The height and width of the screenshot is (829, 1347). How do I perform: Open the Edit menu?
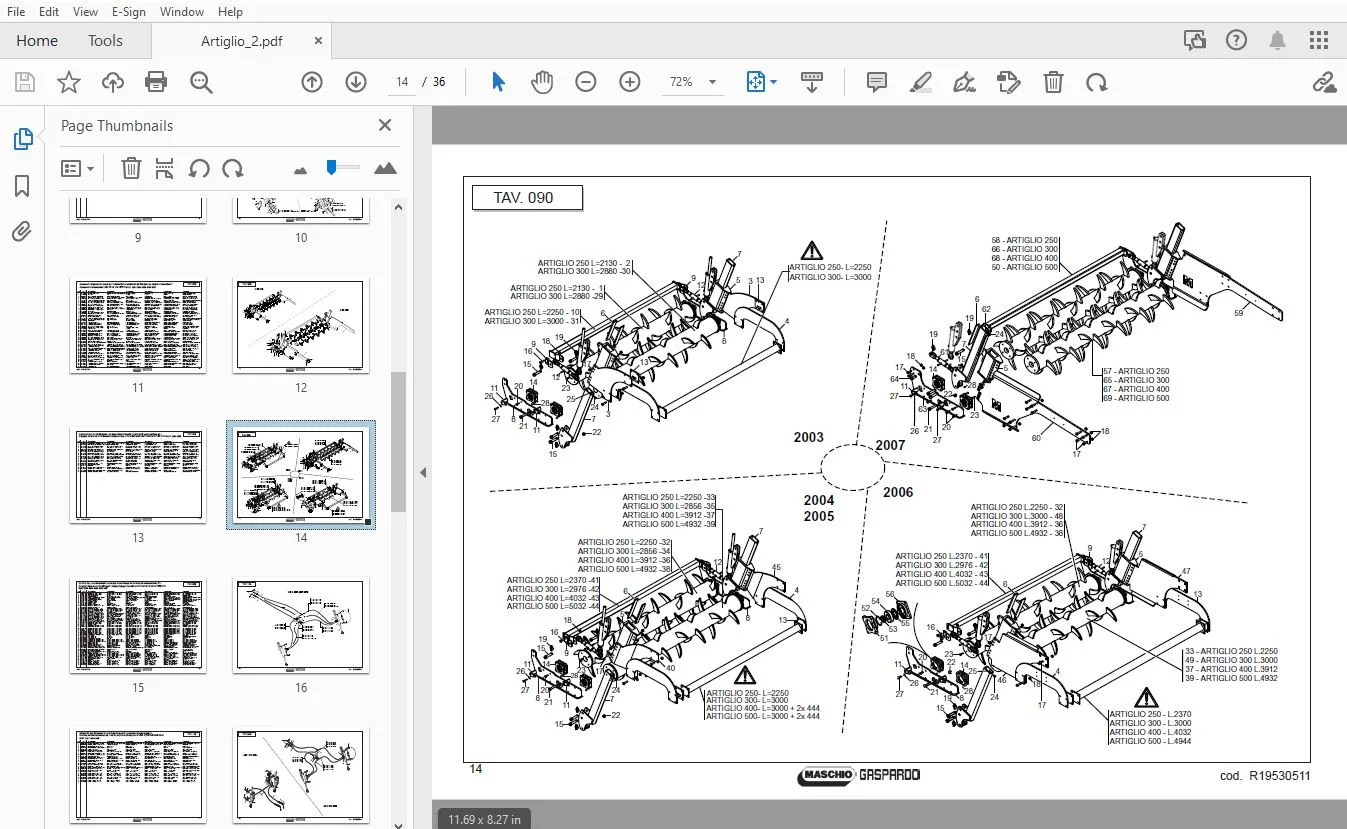coord(49,12)
